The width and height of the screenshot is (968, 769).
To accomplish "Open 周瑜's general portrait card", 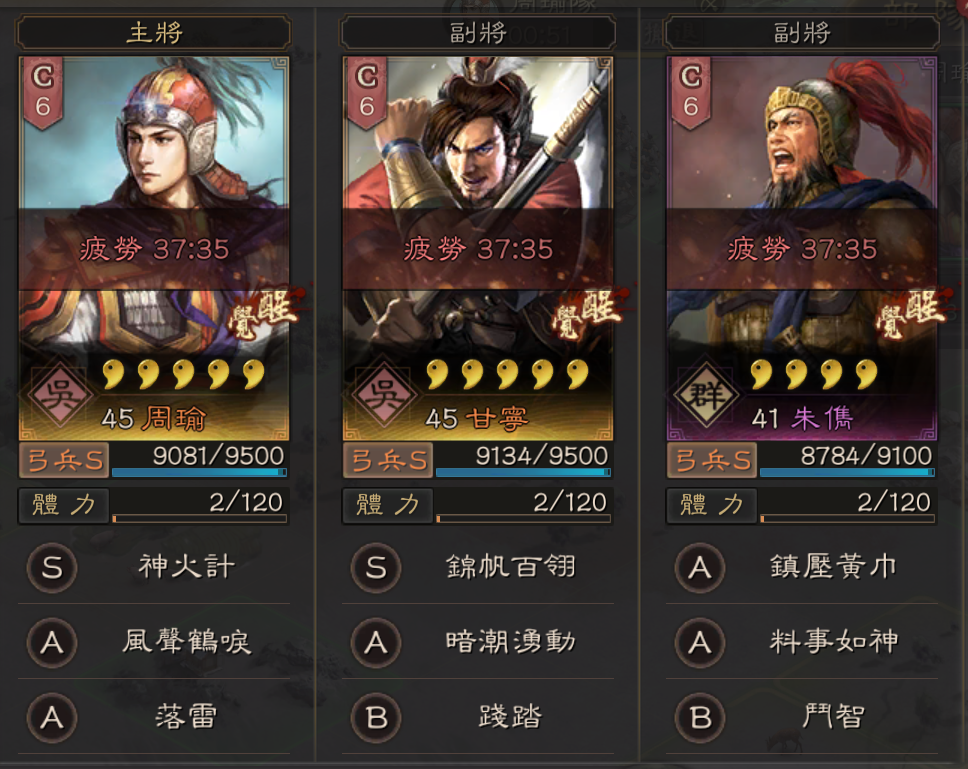I will pyautogui.click(x=154, y=248).
